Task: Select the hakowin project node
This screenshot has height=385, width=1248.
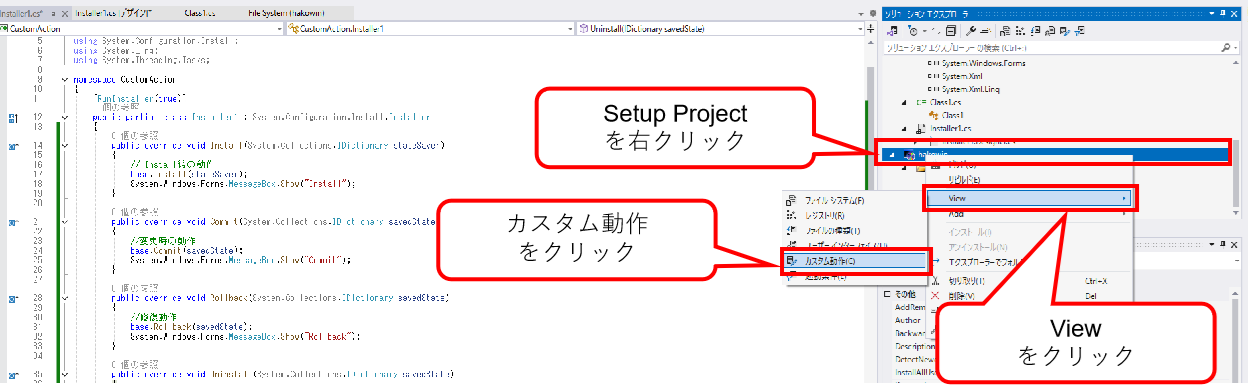Action: (1059, 155)
